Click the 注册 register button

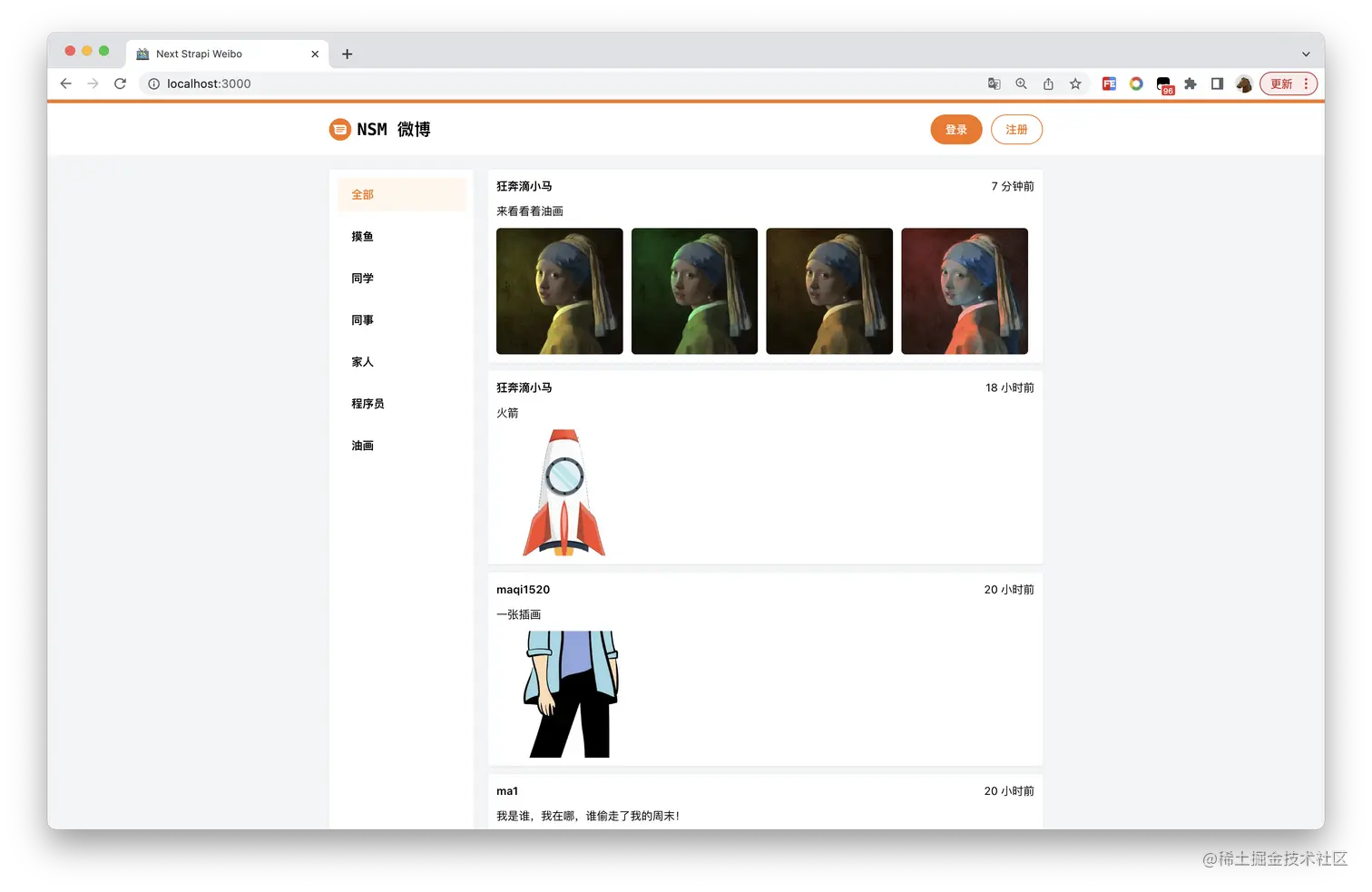point(1016,130)
